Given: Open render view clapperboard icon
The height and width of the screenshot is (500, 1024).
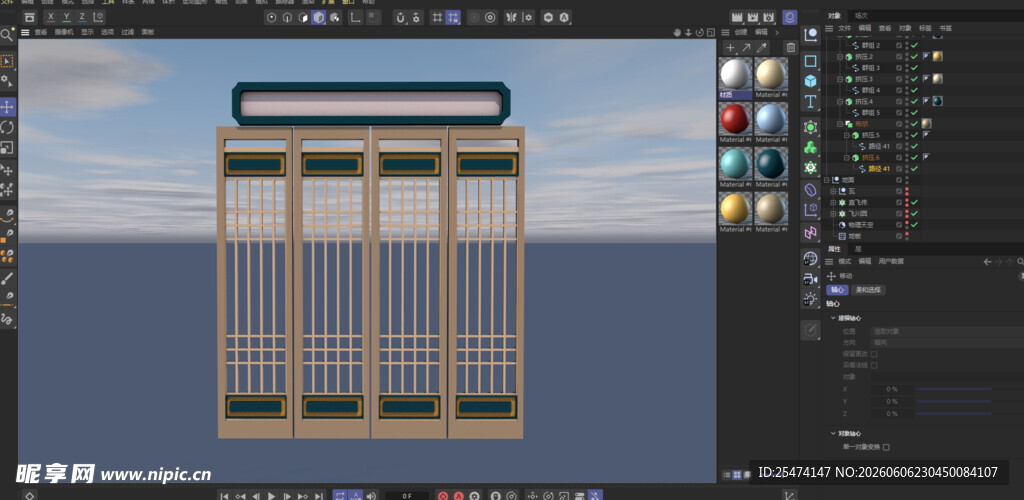Looking at the screenshot, I should (737, 18).
